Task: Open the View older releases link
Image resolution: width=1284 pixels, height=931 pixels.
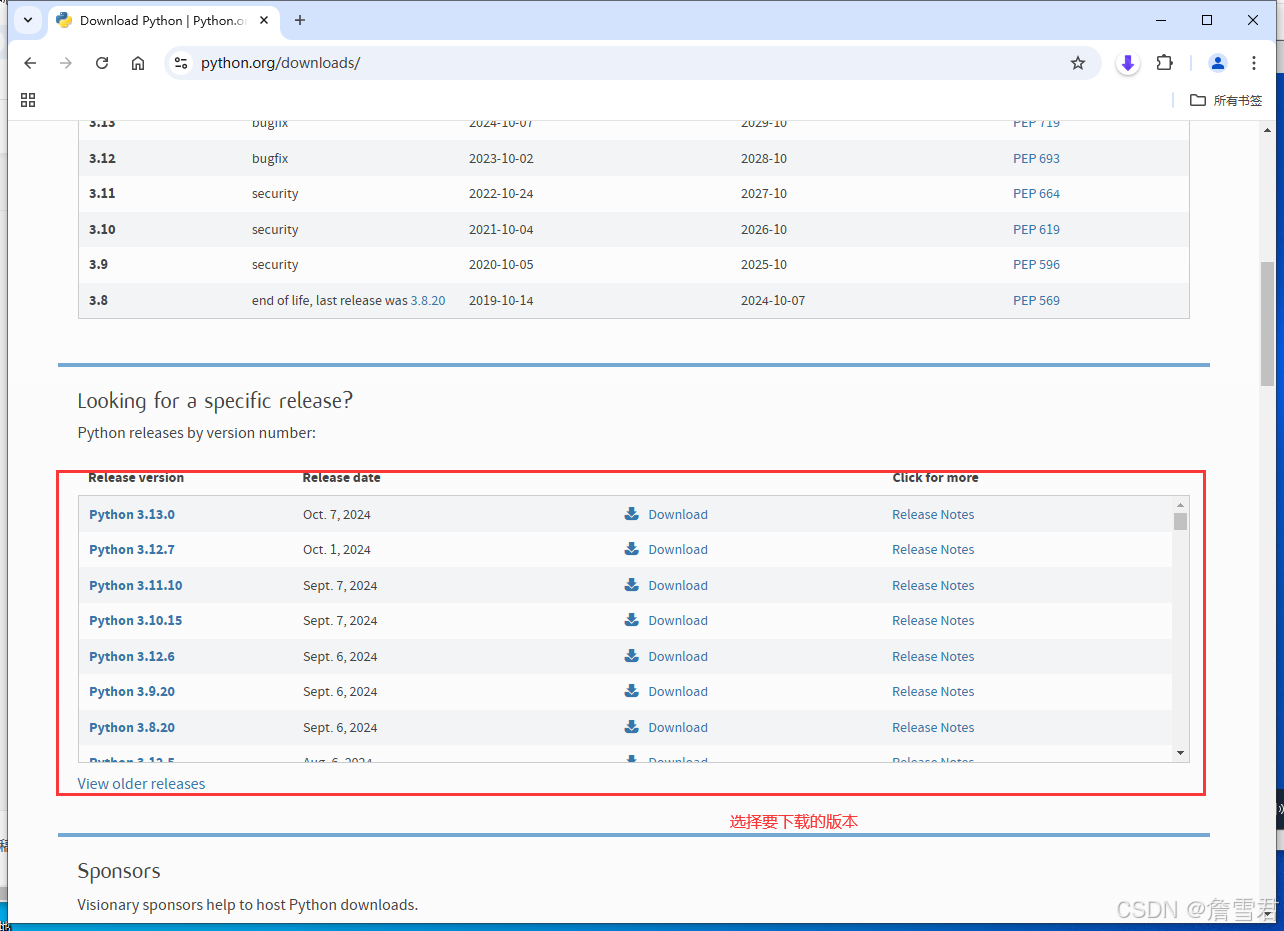Action: [x=141, y=784]
